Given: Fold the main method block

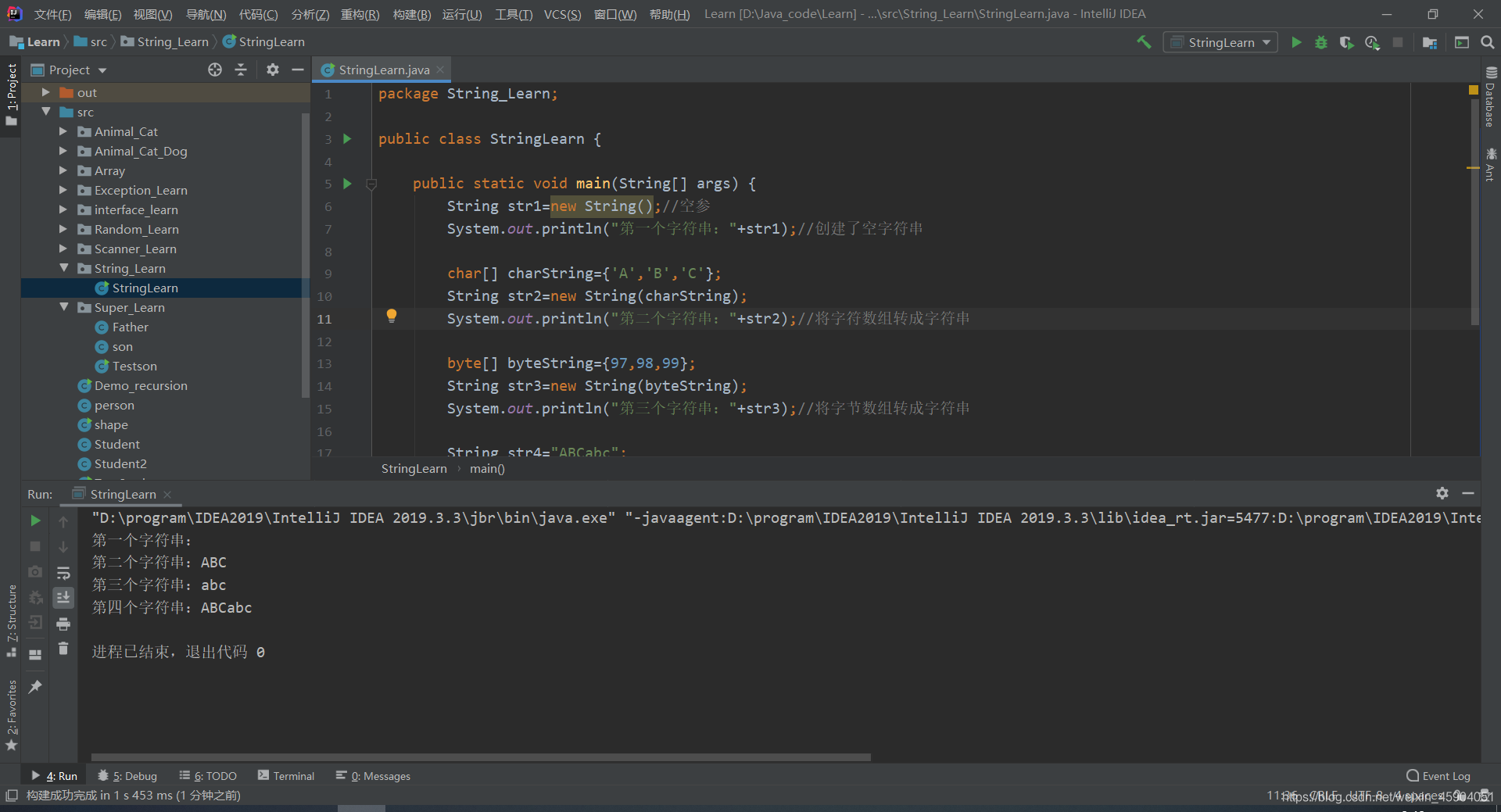Looking at the screenshot, I should (372, 184).
